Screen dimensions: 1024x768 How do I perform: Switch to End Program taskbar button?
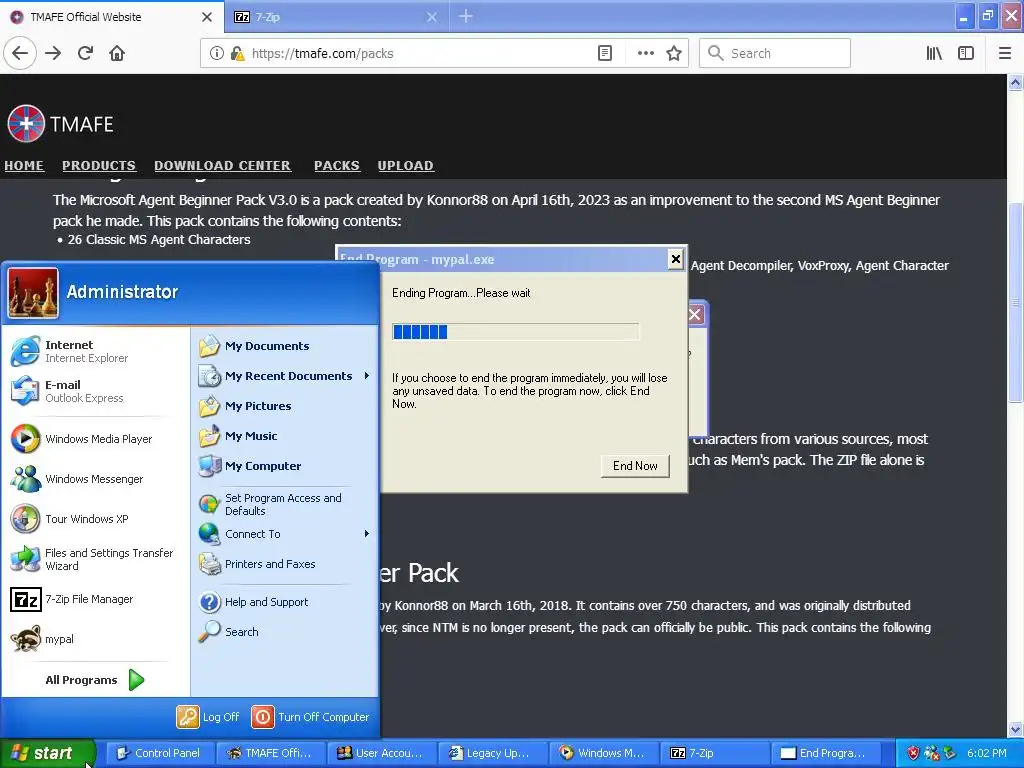point(825,753)
